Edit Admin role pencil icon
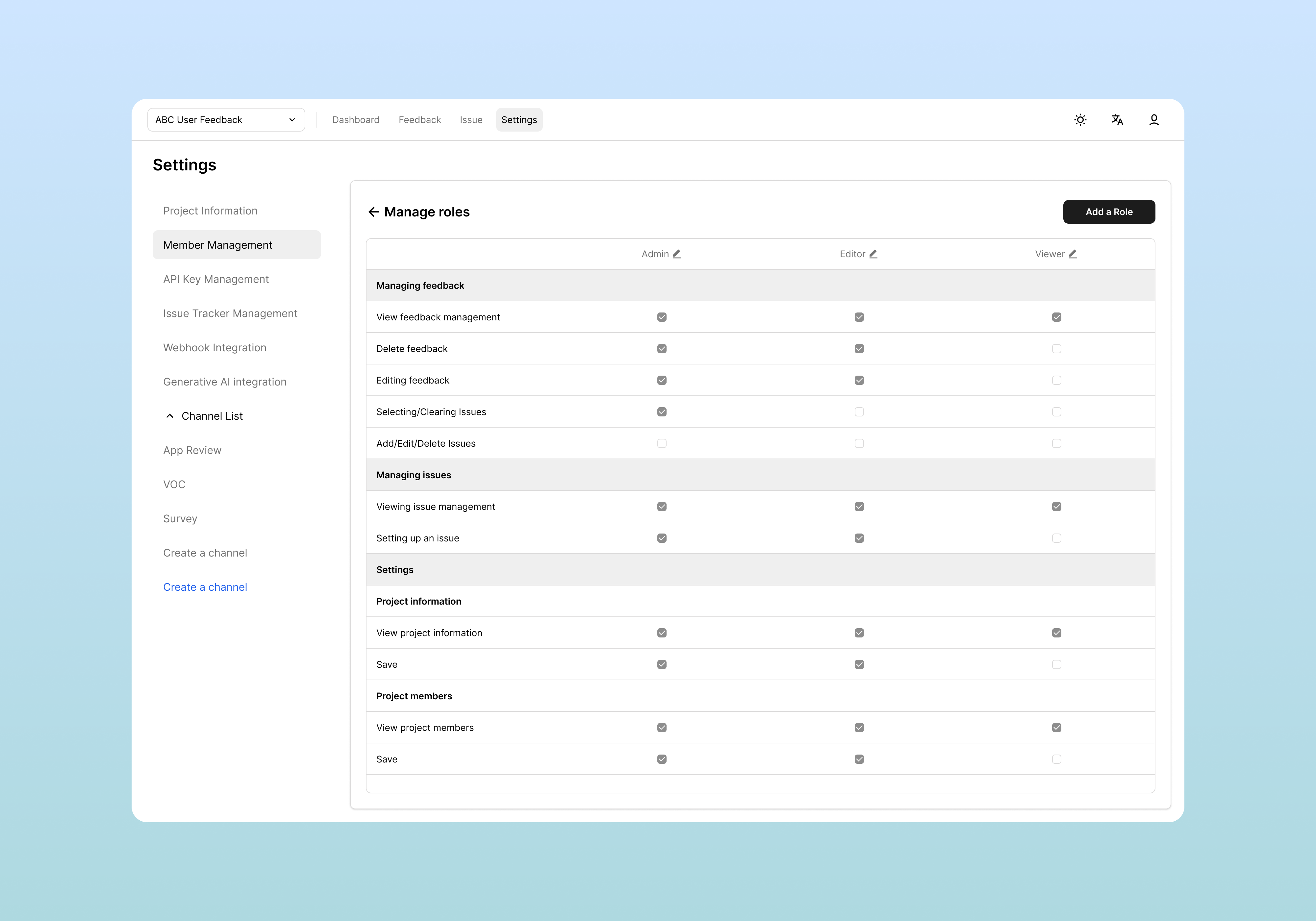Image resolution: width=1316 pixels, height=921 pixels. [x=677, y=254]
